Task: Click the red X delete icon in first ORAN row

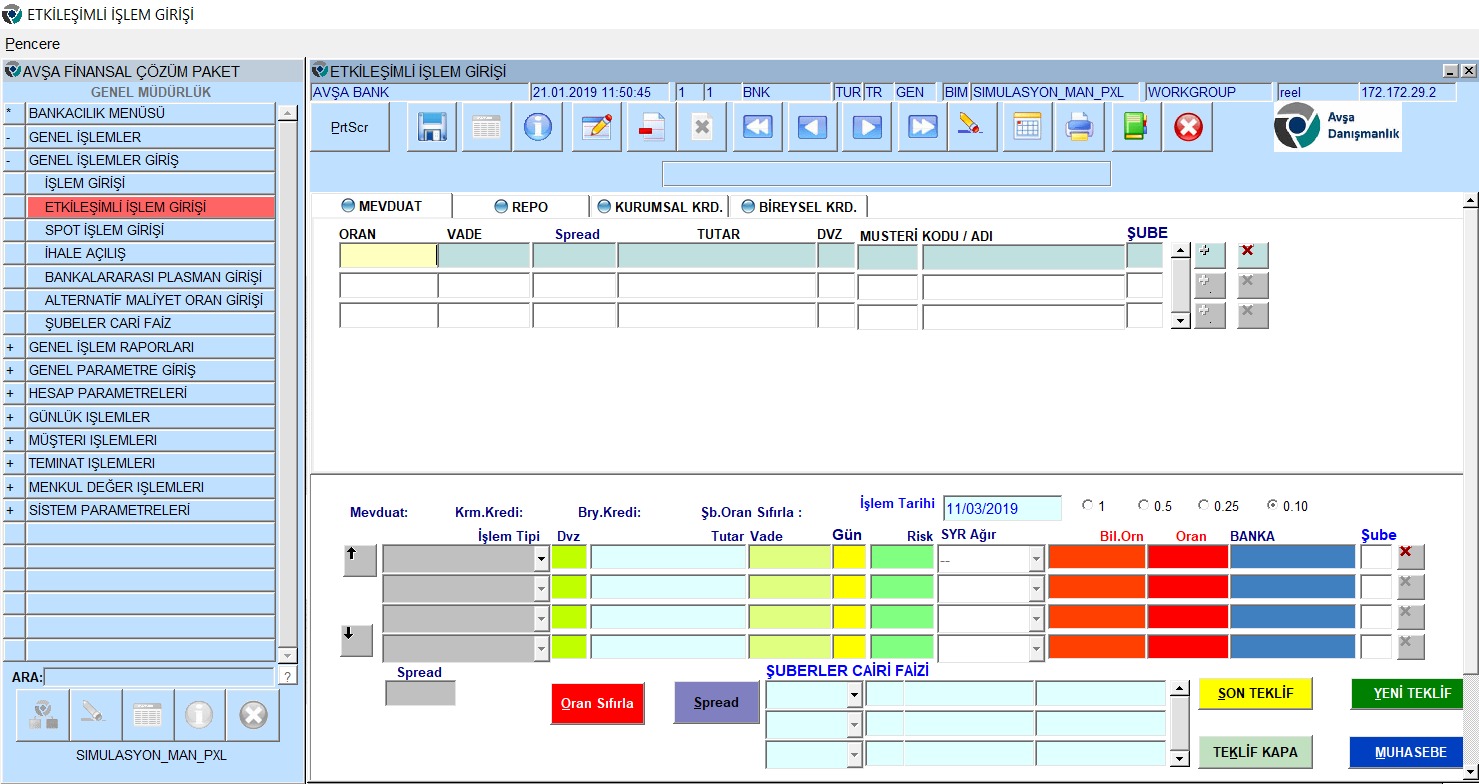Action: coord(1253,255)
